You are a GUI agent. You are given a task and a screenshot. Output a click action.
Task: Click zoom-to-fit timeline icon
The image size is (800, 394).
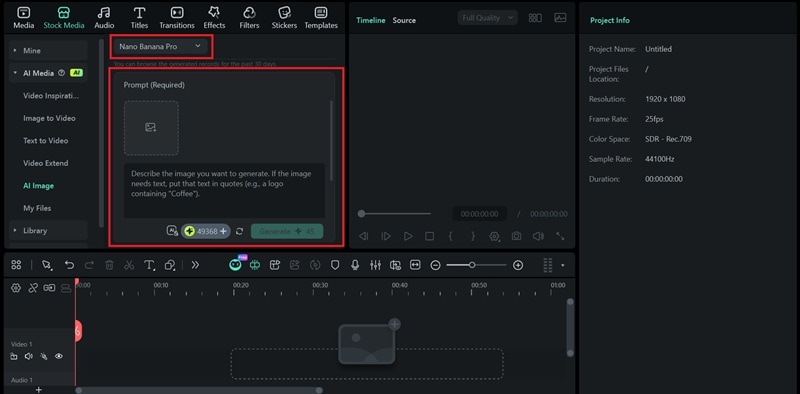415,265
